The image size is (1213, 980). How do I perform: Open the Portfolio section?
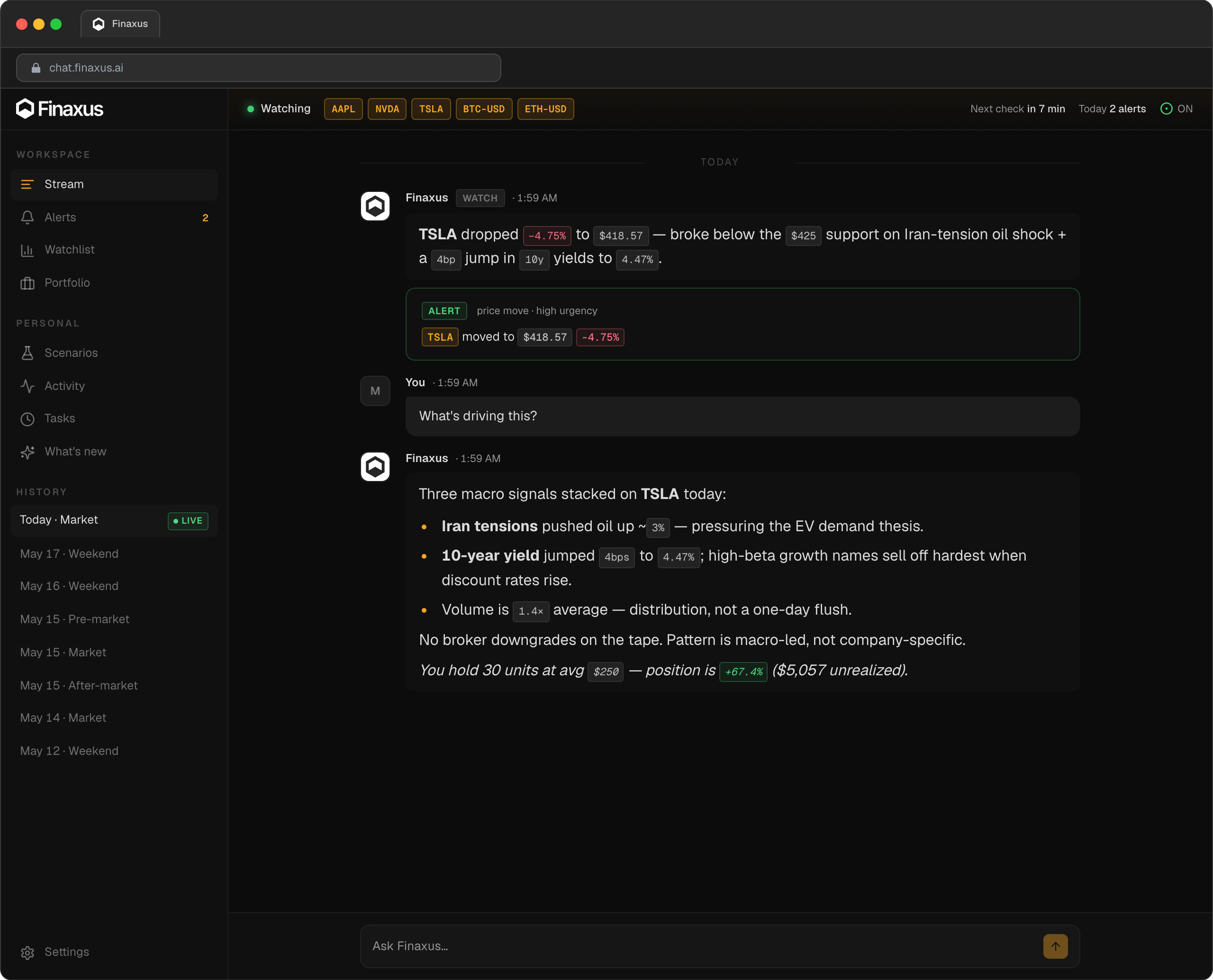point(114,283)
